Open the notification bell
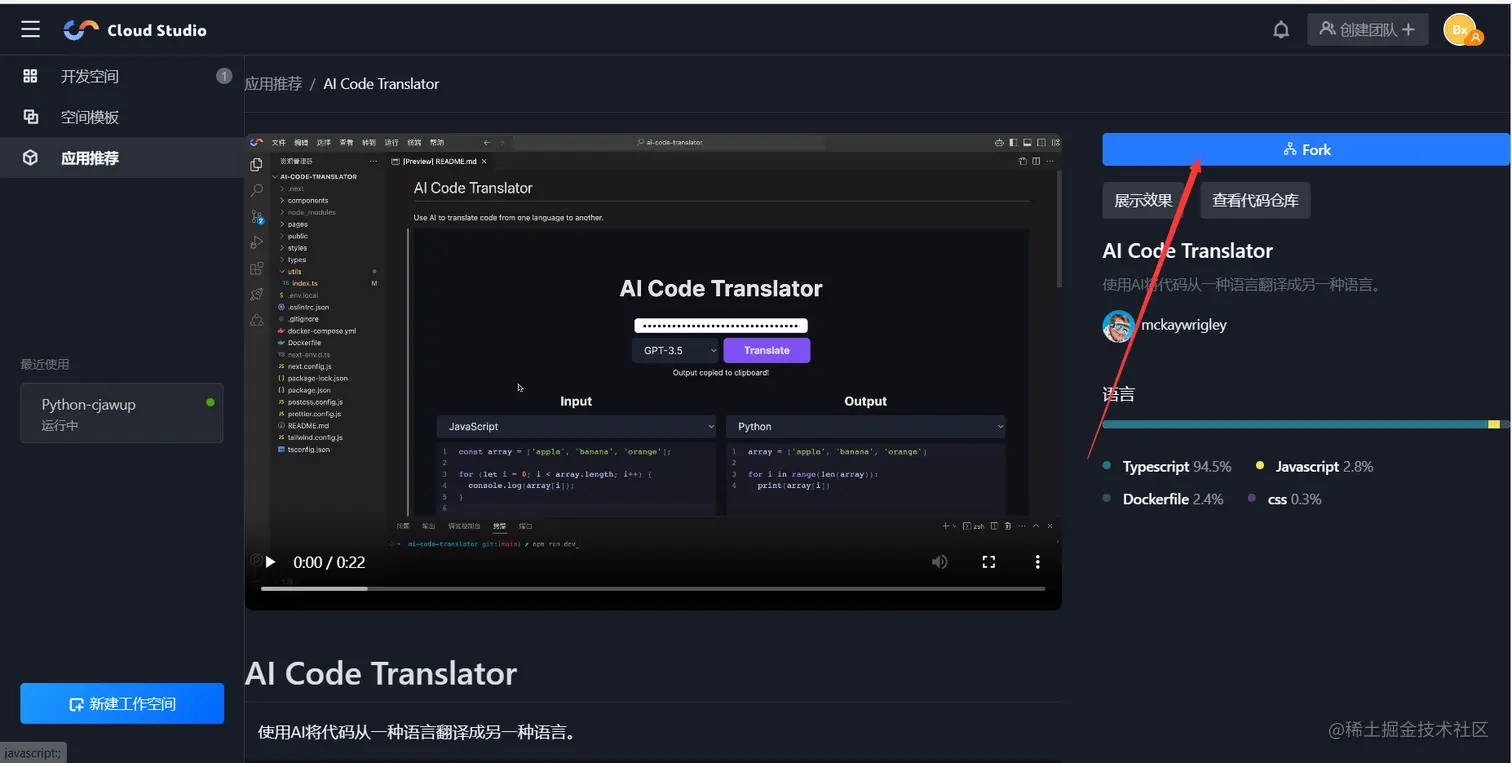The width and height of the screenshot is (1512, 763). (x=1281, y=30)
